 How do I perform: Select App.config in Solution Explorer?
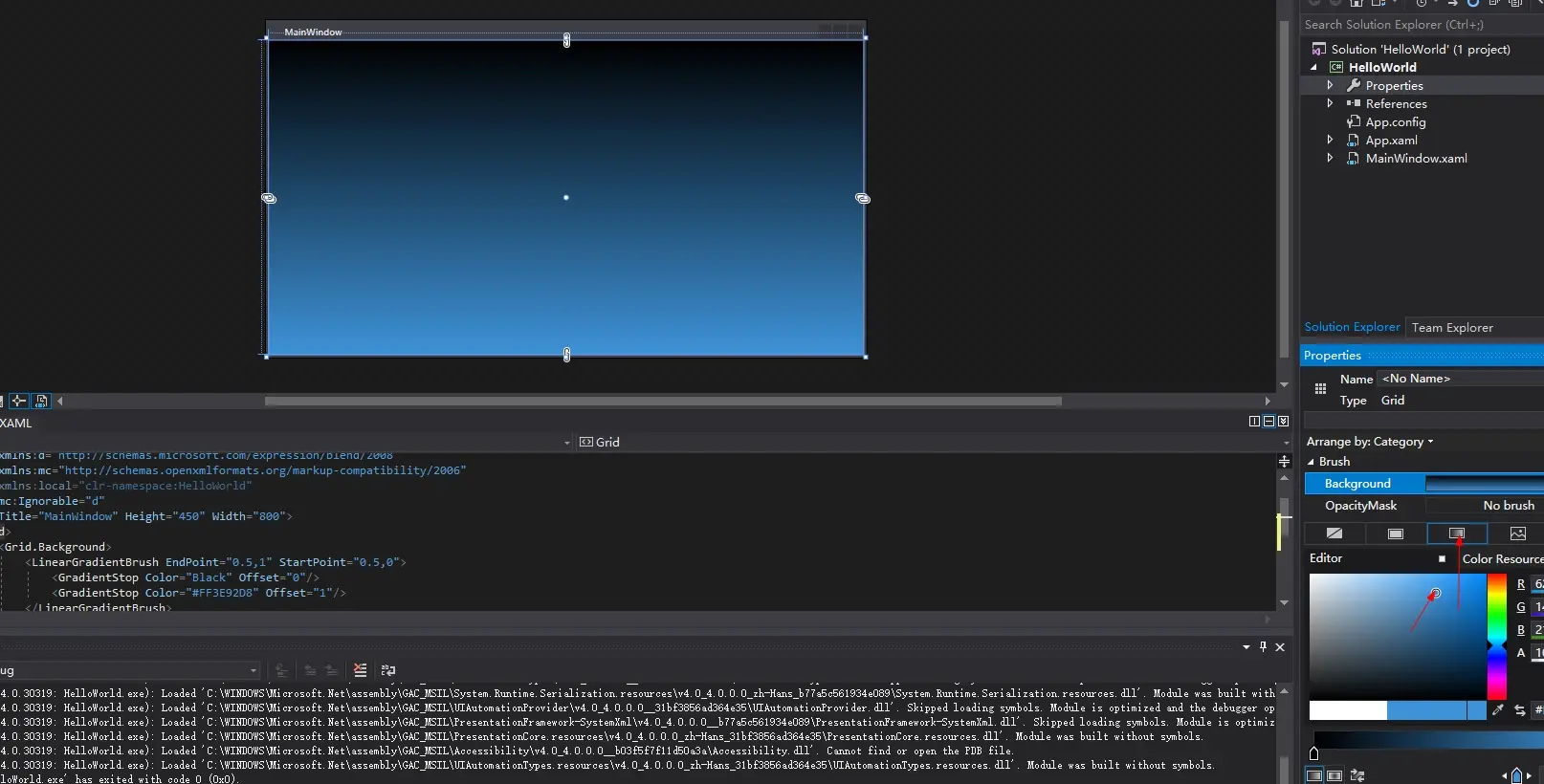(1395, 122)
